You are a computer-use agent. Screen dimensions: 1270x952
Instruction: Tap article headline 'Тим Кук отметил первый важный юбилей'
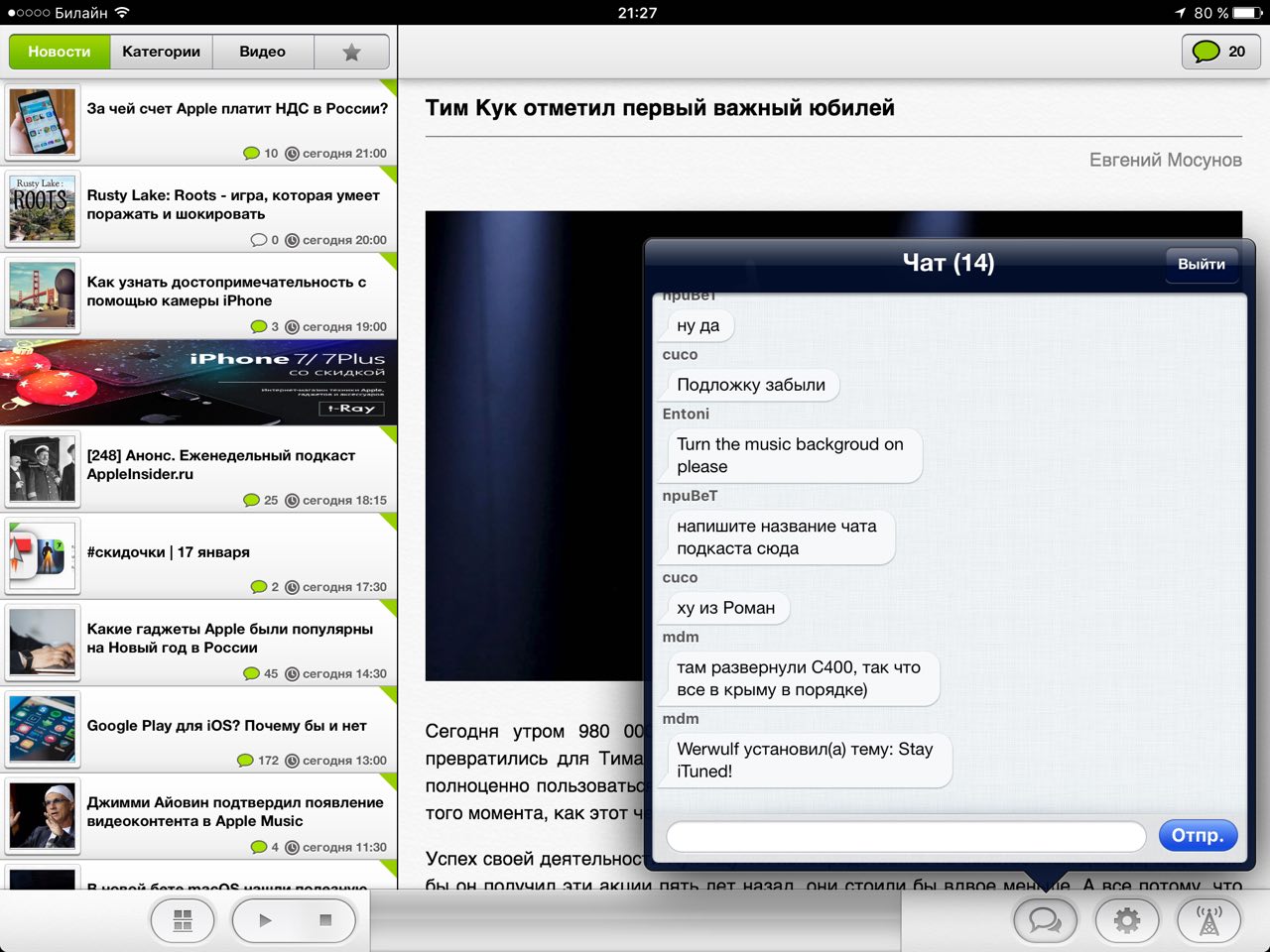660,108
